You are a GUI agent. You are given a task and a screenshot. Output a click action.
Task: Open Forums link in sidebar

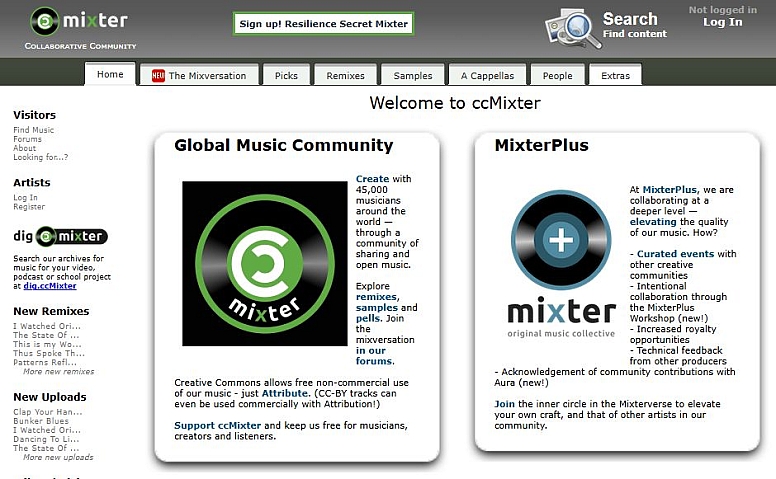tap(27, 139)
